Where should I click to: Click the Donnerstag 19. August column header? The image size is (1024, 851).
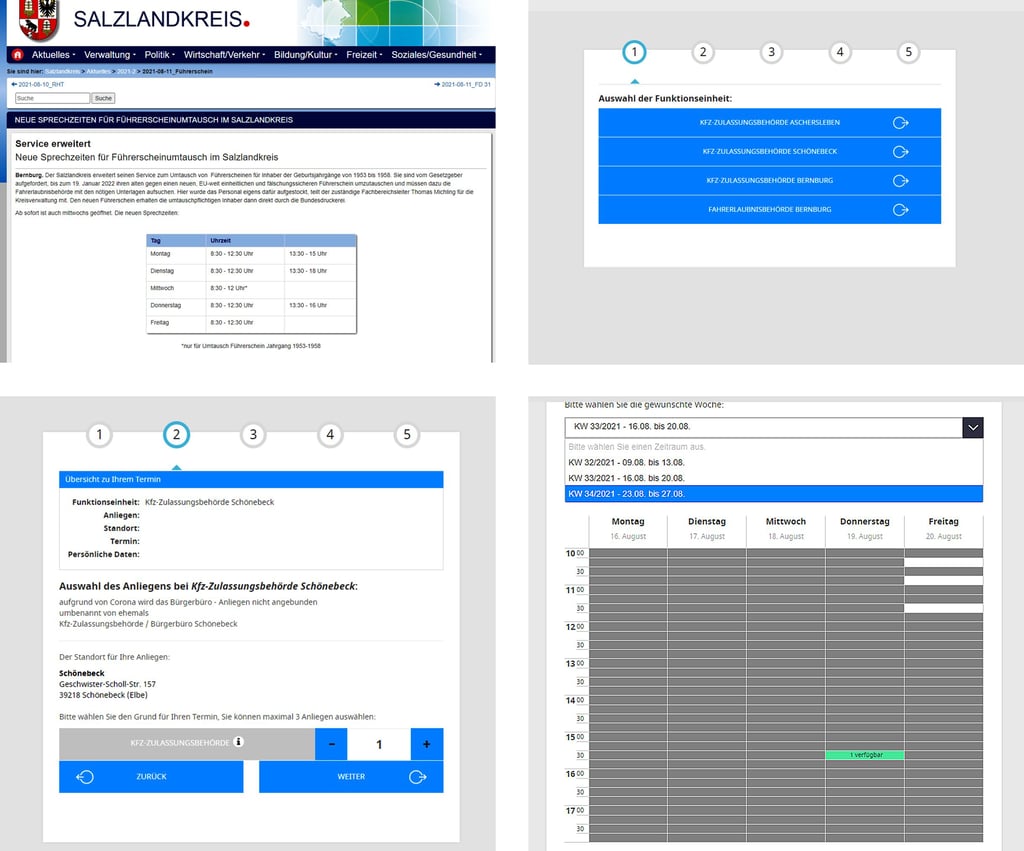point(865,528)
